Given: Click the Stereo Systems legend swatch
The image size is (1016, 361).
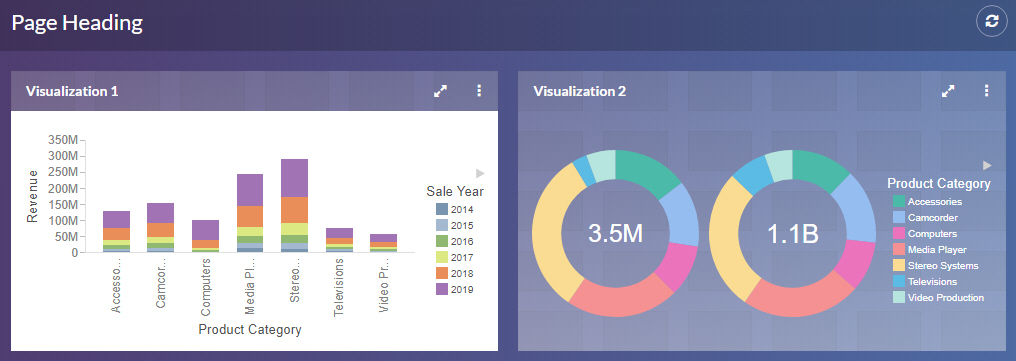Looking at the screenshot, I should tap(899, 266).
